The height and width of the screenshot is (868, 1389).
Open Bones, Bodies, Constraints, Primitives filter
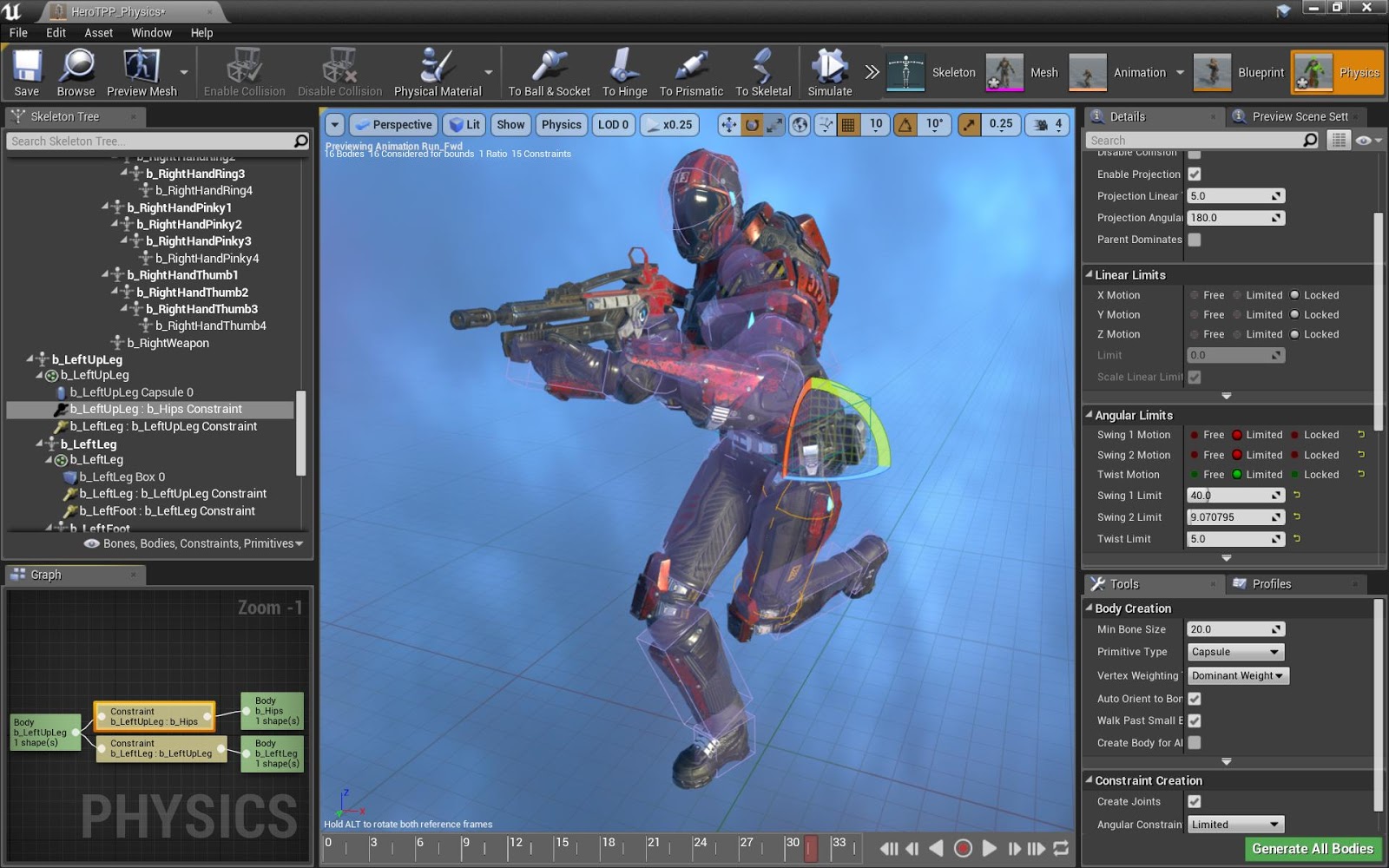click(x=194, y=543)
